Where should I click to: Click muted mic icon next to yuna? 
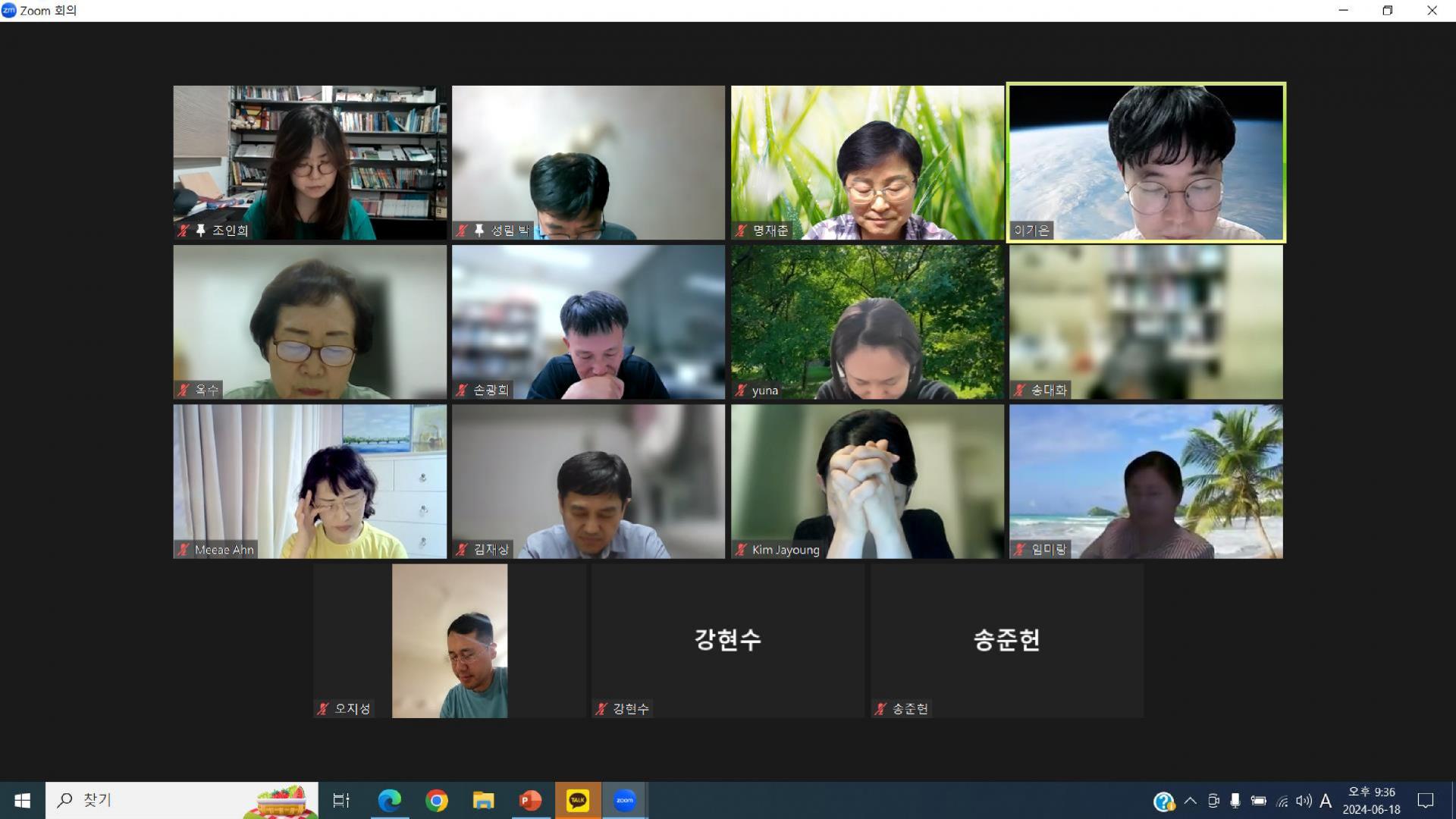(x=741, y=390)
